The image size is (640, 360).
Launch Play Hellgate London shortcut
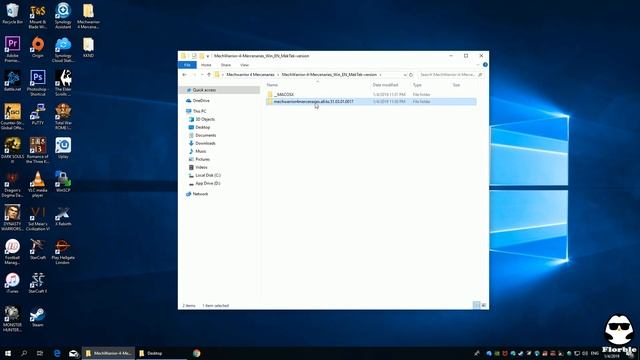[63, 251]
